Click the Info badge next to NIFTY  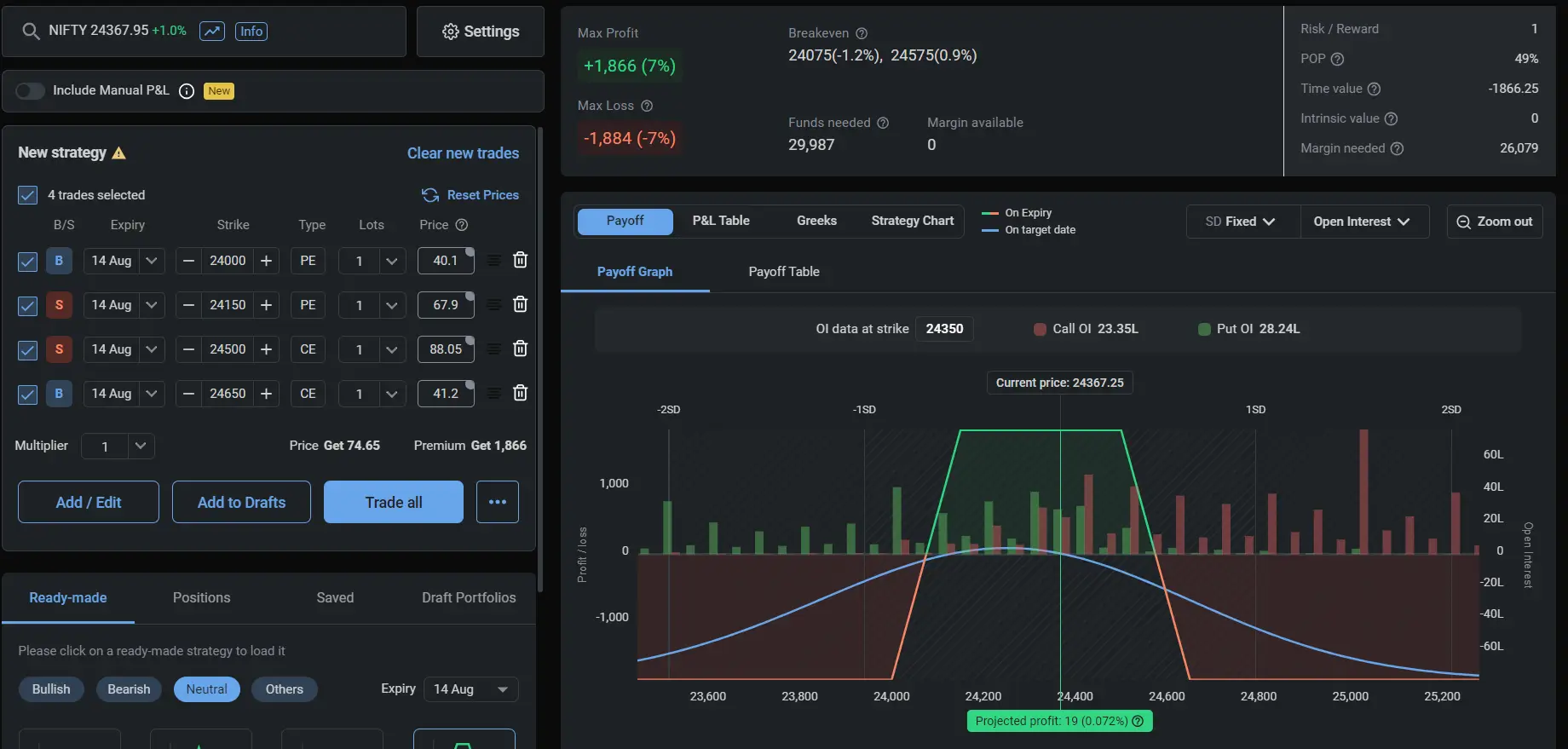coord(251,32)
